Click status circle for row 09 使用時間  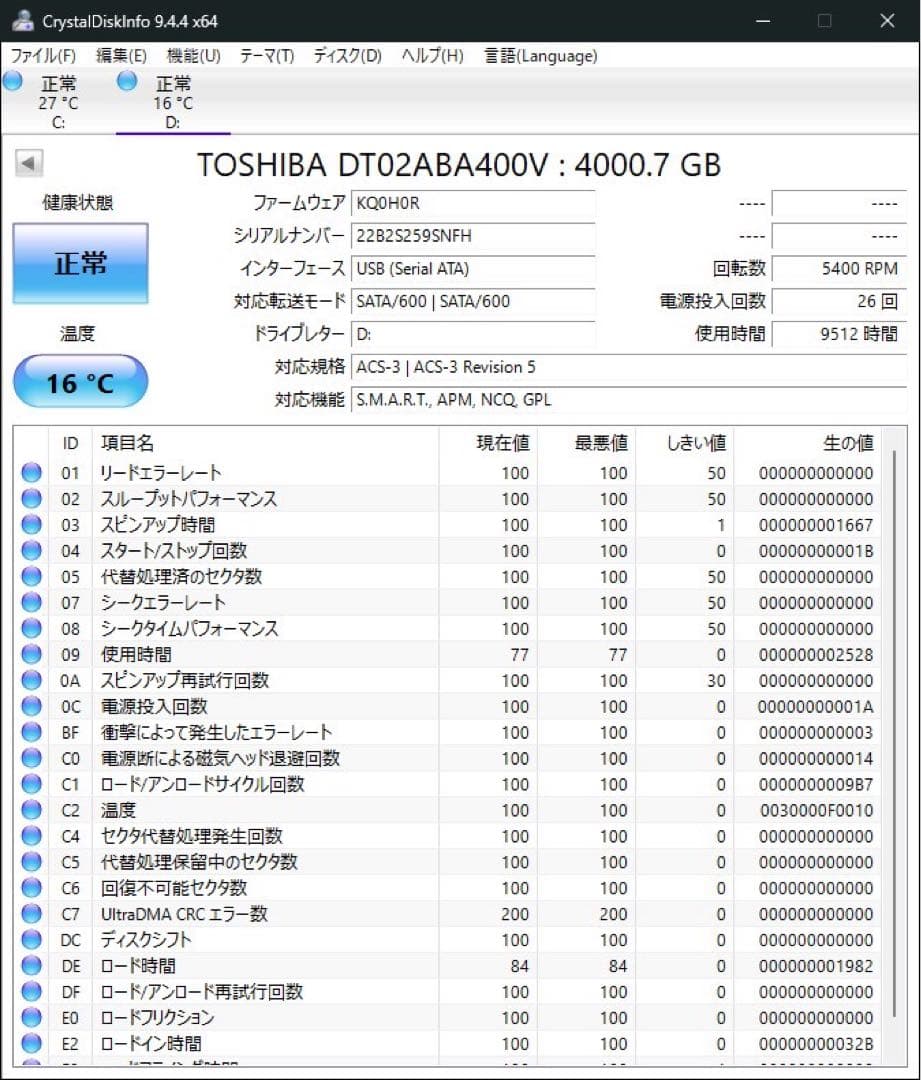coord(32,654)
